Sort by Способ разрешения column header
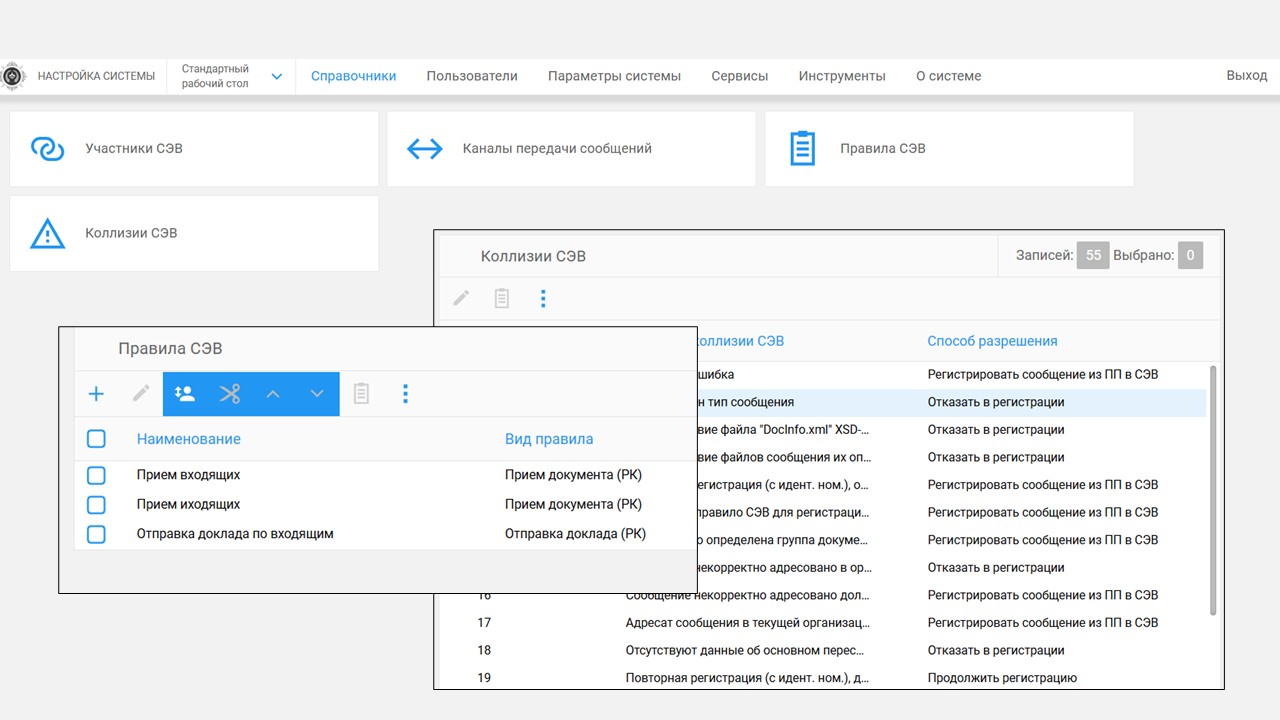Viewport: 1280px width, 720px height. tap(992, 341)
